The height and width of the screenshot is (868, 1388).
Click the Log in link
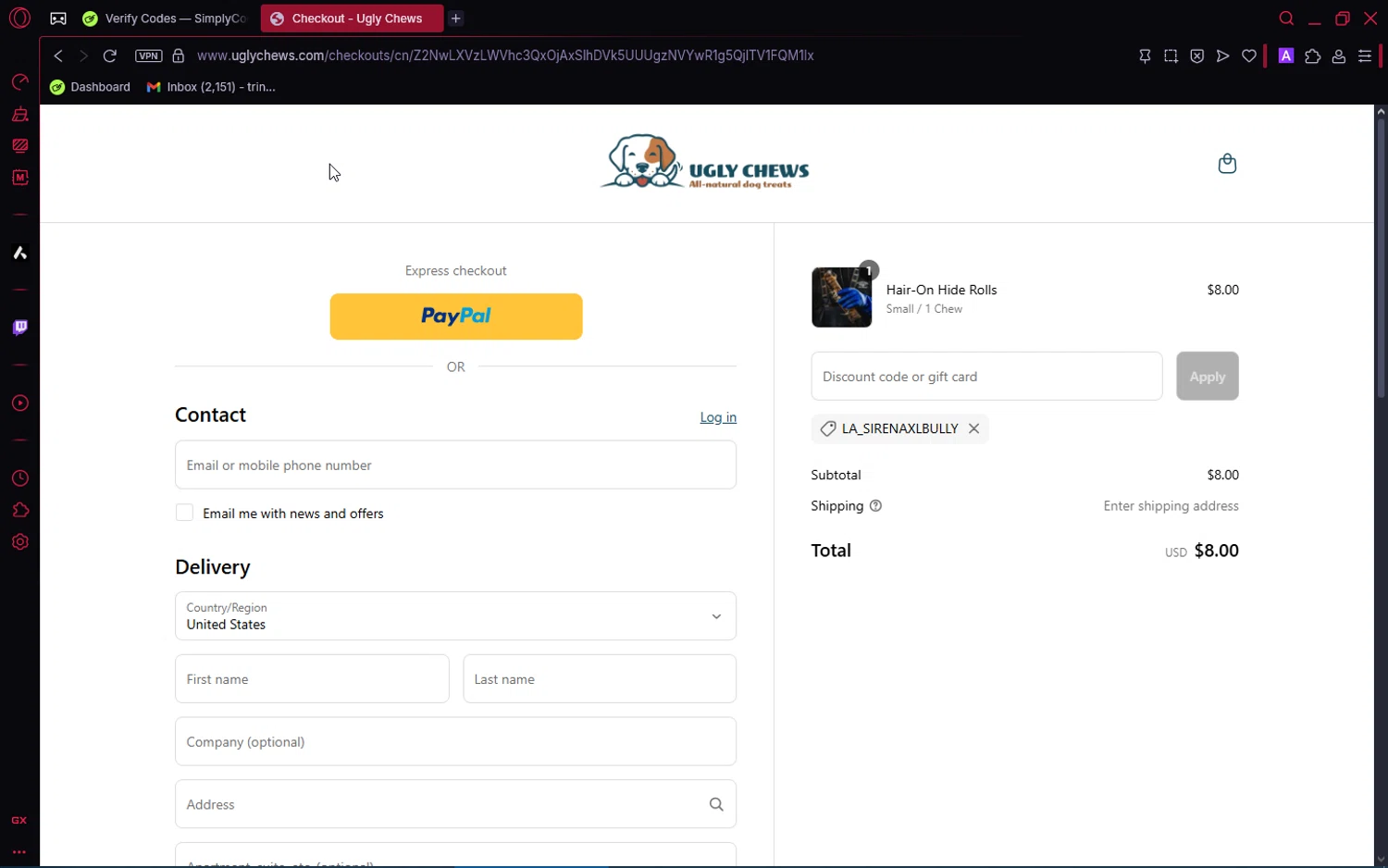click(x=718, y=417)
